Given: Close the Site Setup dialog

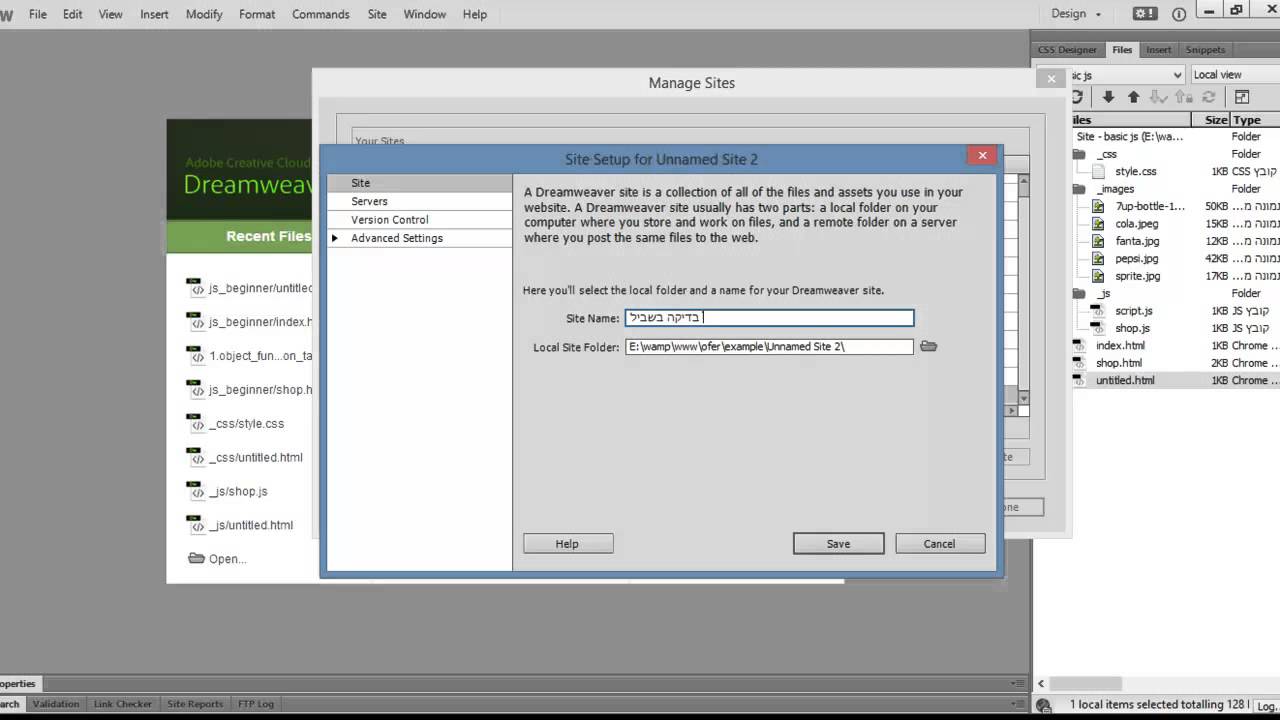Looking at the screenshot, I should pyautogui.click(x=982, y=155).
